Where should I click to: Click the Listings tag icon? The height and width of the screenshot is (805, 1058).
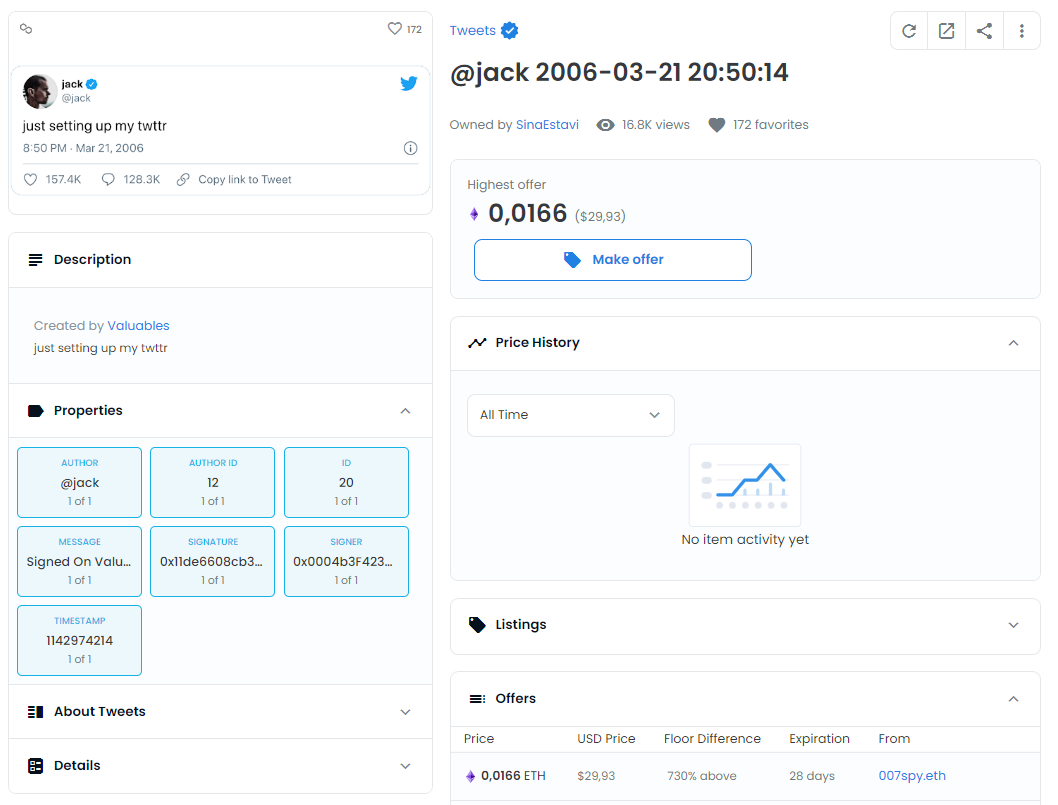tap(477, 625)
